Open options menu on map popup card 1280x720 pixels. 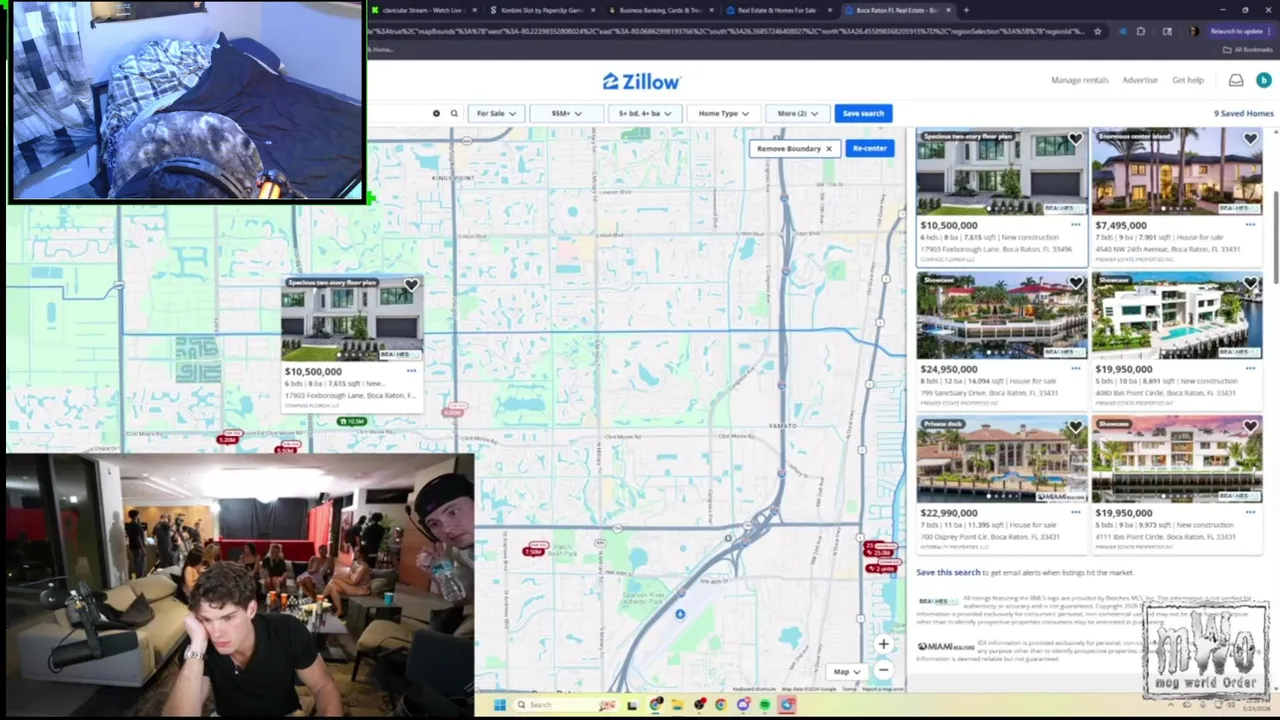[x=411, y=371]
